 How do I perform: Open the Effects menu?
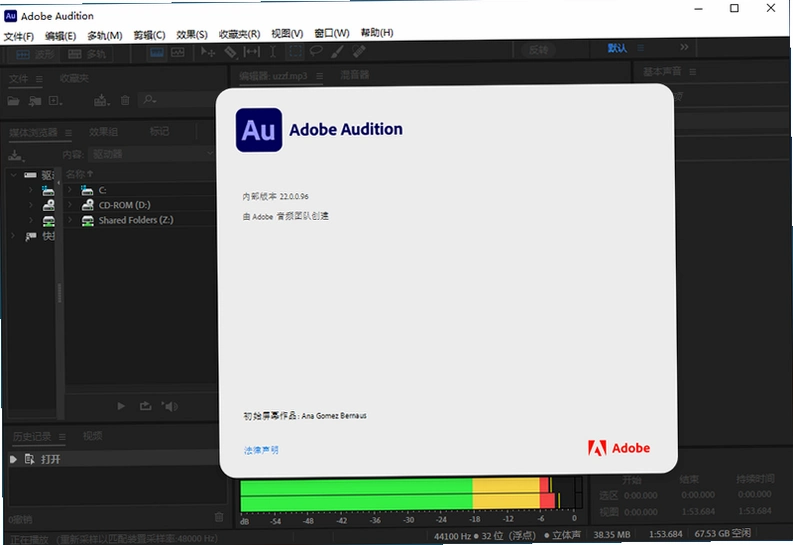click(192, 34)
